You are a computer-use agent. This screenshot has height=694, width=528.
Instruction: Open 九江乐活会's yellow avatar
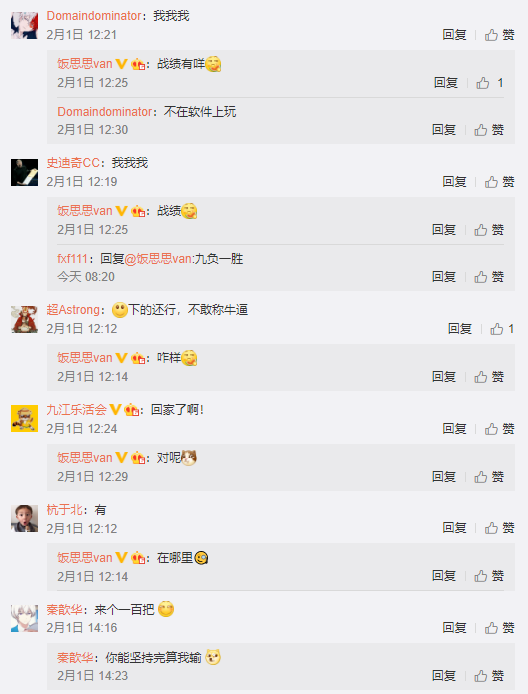tap(24, 418)
